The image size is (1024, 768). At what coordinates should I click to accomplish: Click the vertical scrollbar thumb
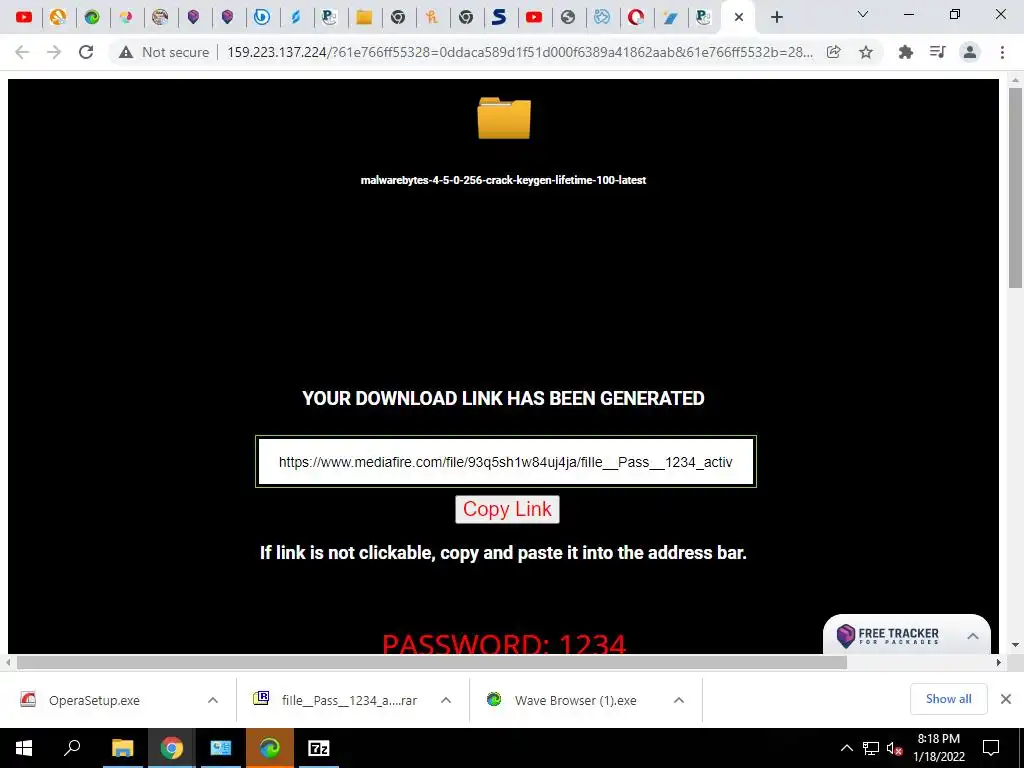(x=1015, y=187)
